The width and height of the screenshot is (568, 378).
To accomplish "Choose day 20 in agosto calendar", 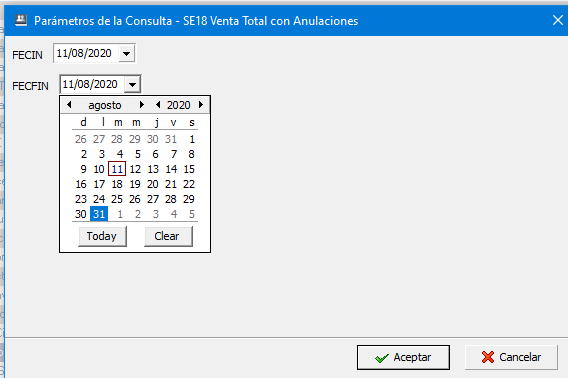I will pos(153,184).
